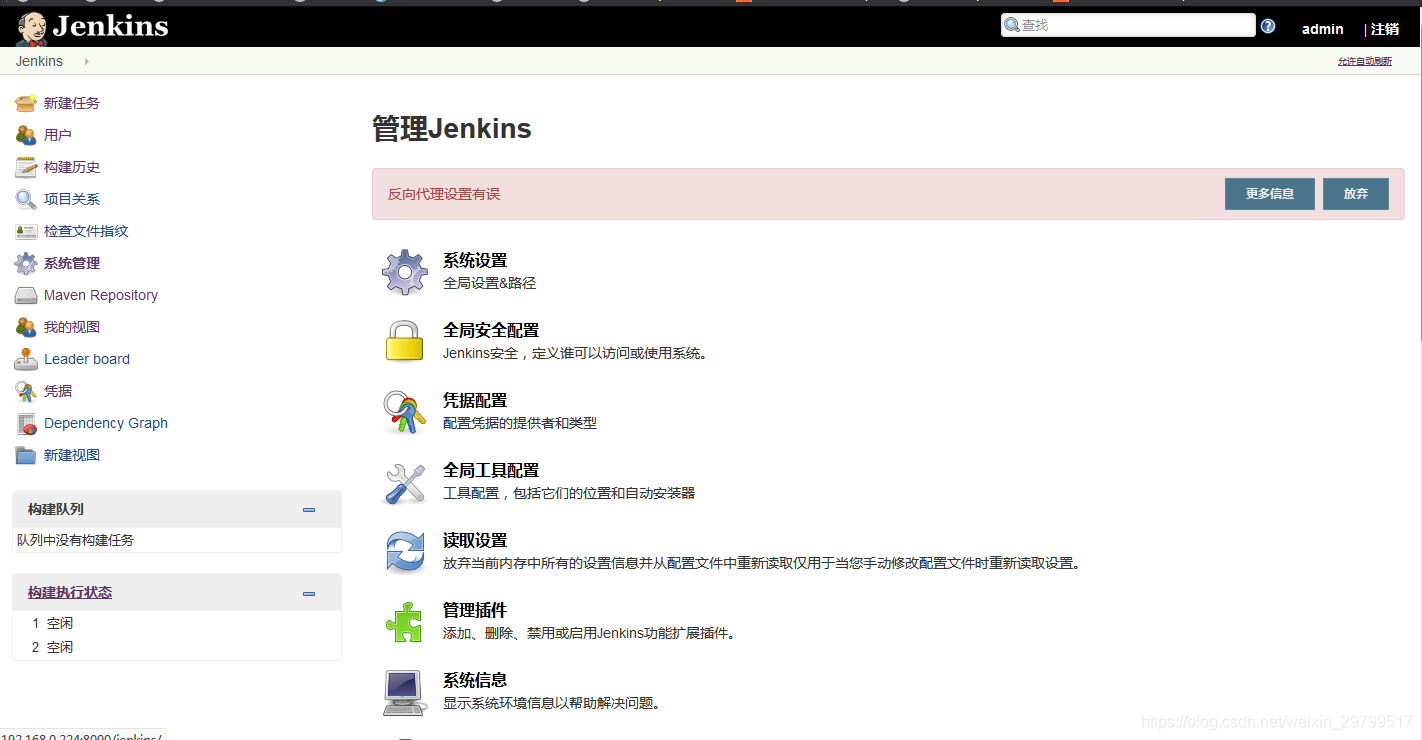Click executor 1 空闲 row
The height and width of the screenshot is (740, 1422).
click(x=177, y=623)
